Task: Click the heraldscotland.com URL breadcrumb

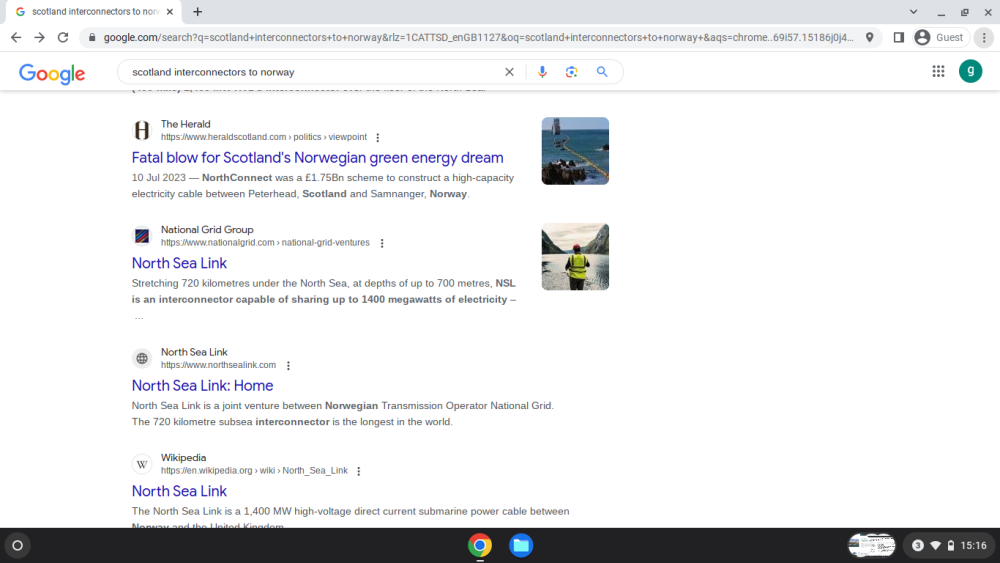Action: coord(263,137)
